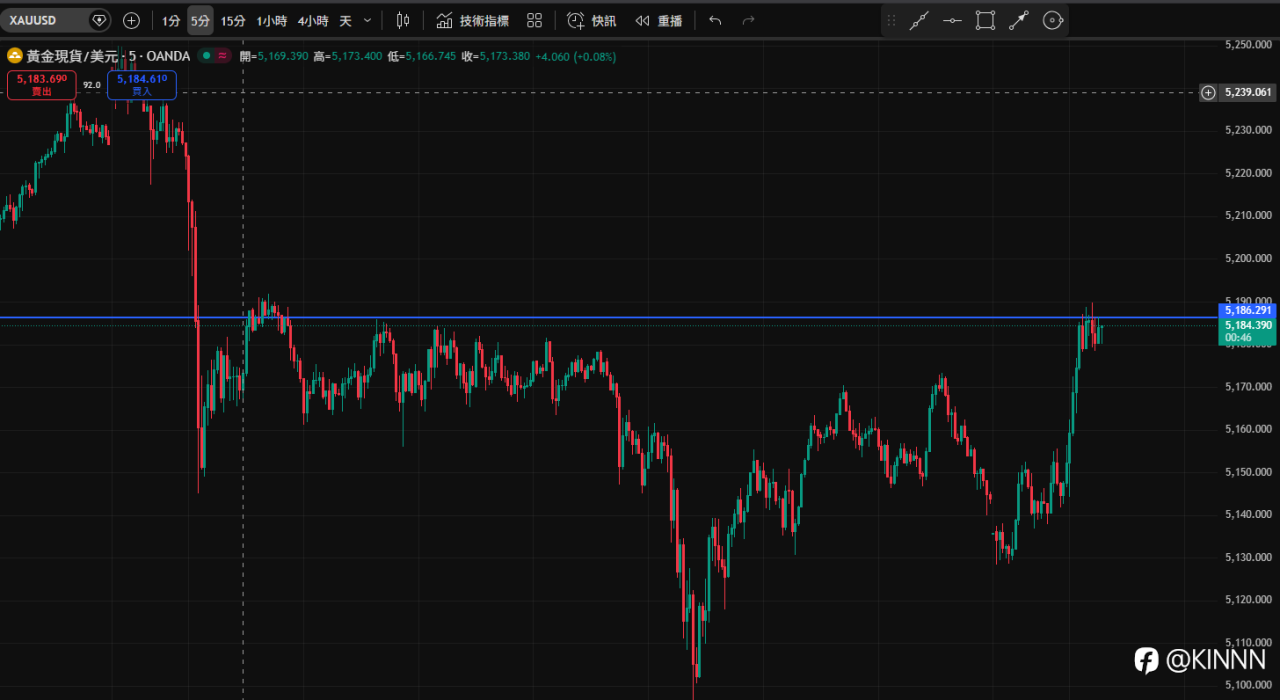Image resolution: width=1280 pixels, height=700 pixels.
Task: Select the trend line drawing tool
Action: tap(920, 20)
